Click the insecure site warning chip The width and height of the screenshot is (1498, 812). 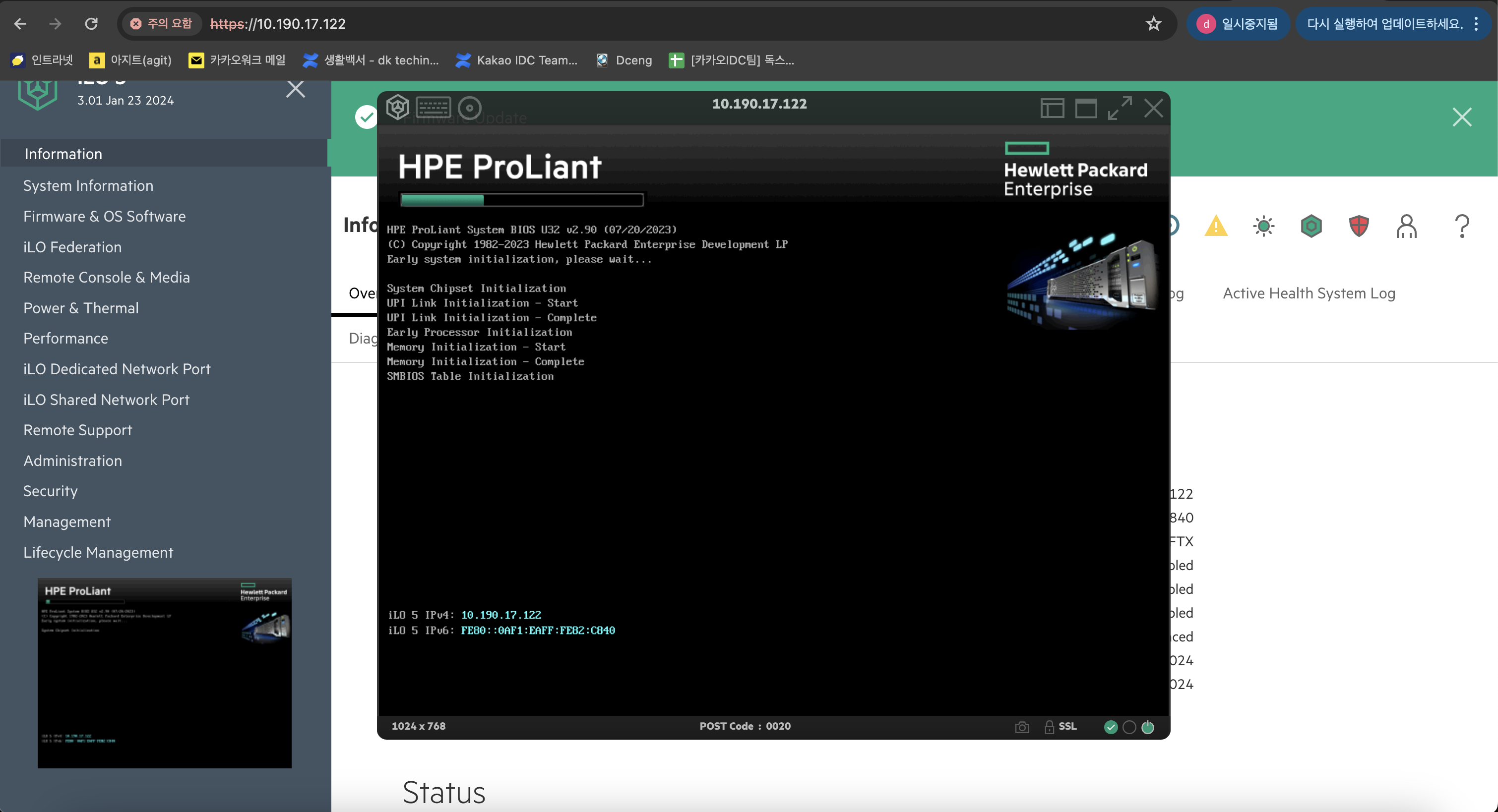coord(161,24)
